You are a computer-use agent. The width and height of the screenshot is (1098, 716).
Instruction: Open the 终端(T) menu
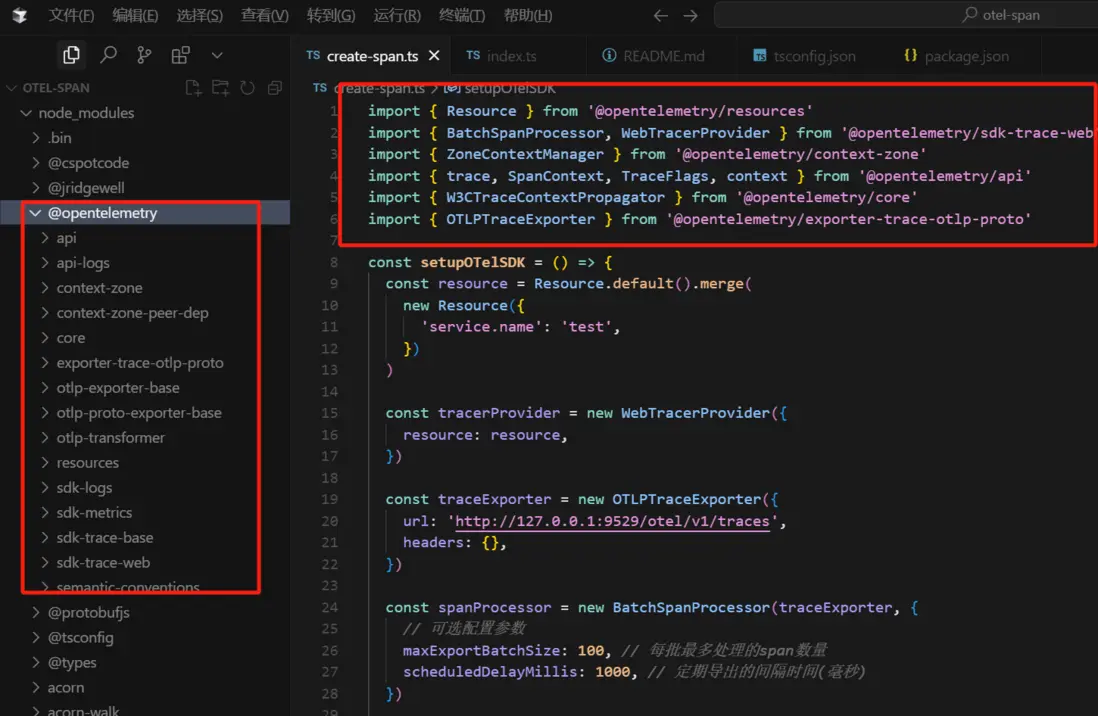462,16
